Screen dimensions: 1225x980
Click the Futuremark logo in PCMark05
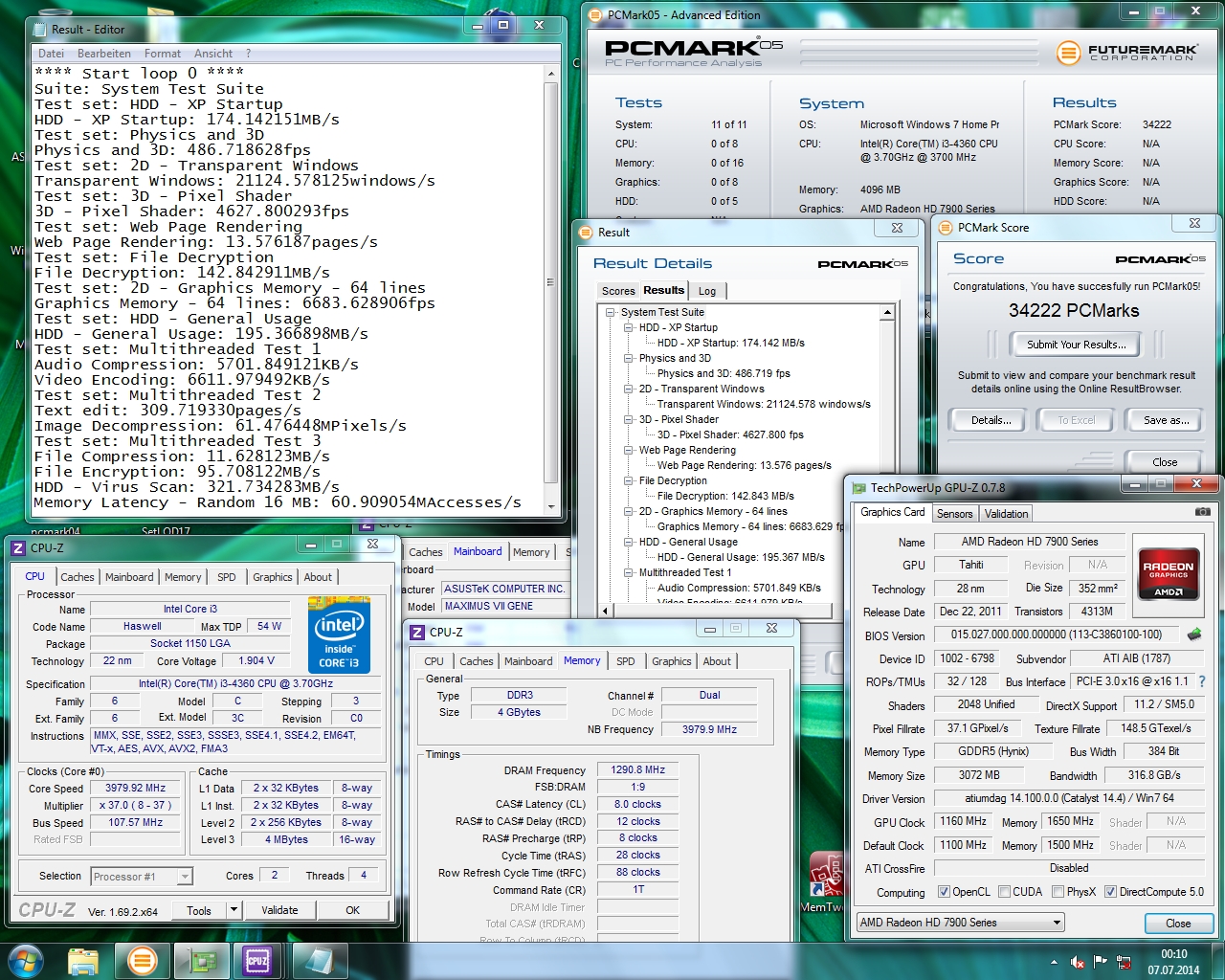pyautogui.click(x=1126, y=53)
